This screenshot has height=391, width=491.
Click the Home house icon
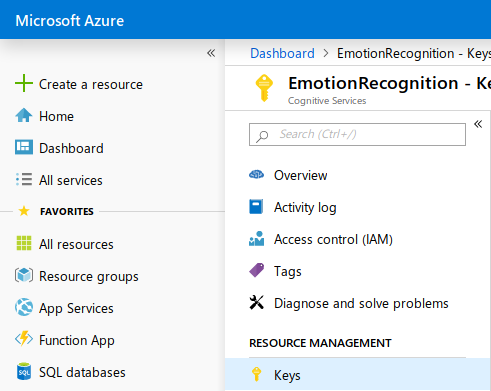24,116
